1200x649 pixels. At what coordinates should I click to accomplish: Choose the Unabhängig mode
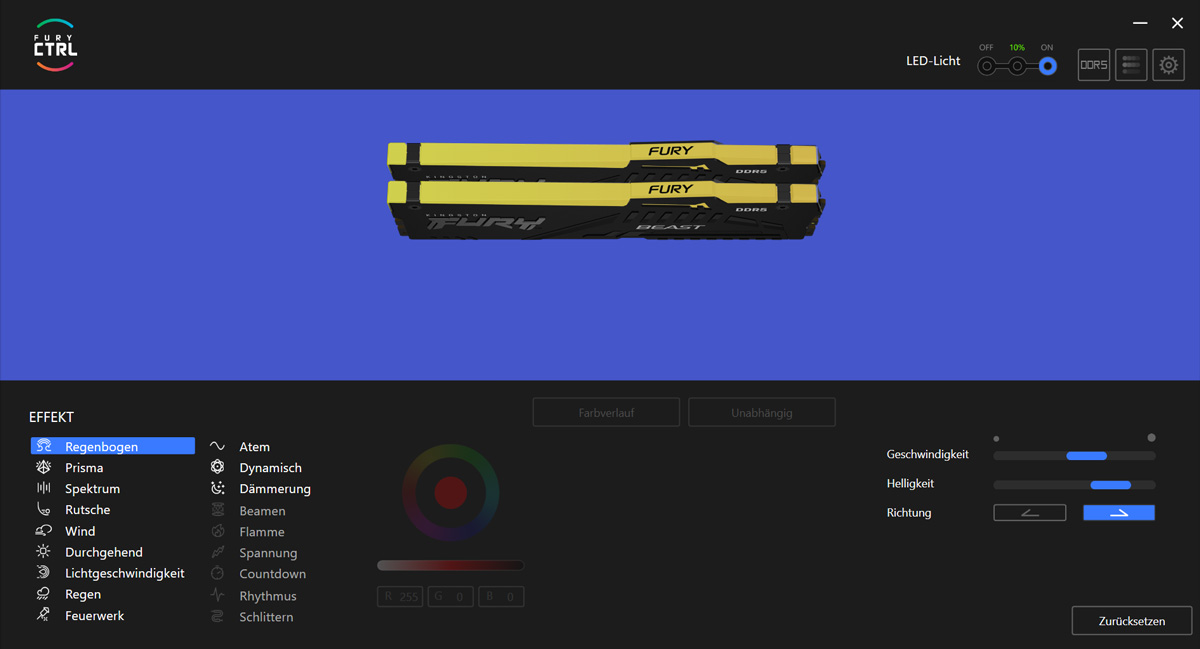(762, 412)
